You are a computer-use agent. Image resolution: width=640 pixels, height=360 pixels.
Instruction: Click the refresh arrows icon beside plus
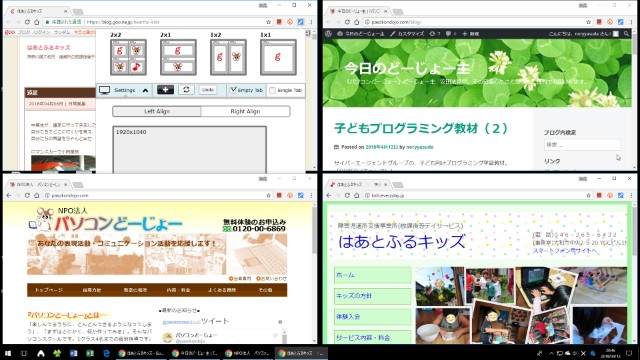[186, 90]
